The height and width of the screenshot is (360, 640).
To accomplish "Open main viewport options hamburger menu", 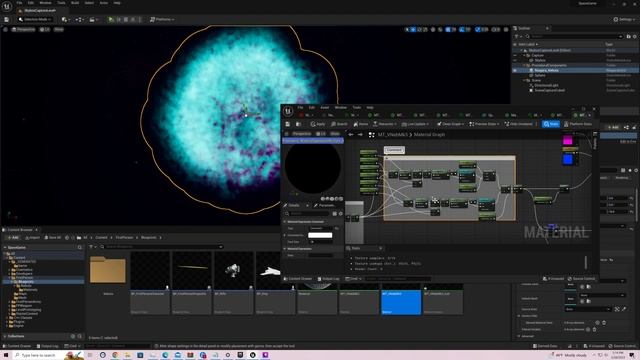I will [5, 29].
